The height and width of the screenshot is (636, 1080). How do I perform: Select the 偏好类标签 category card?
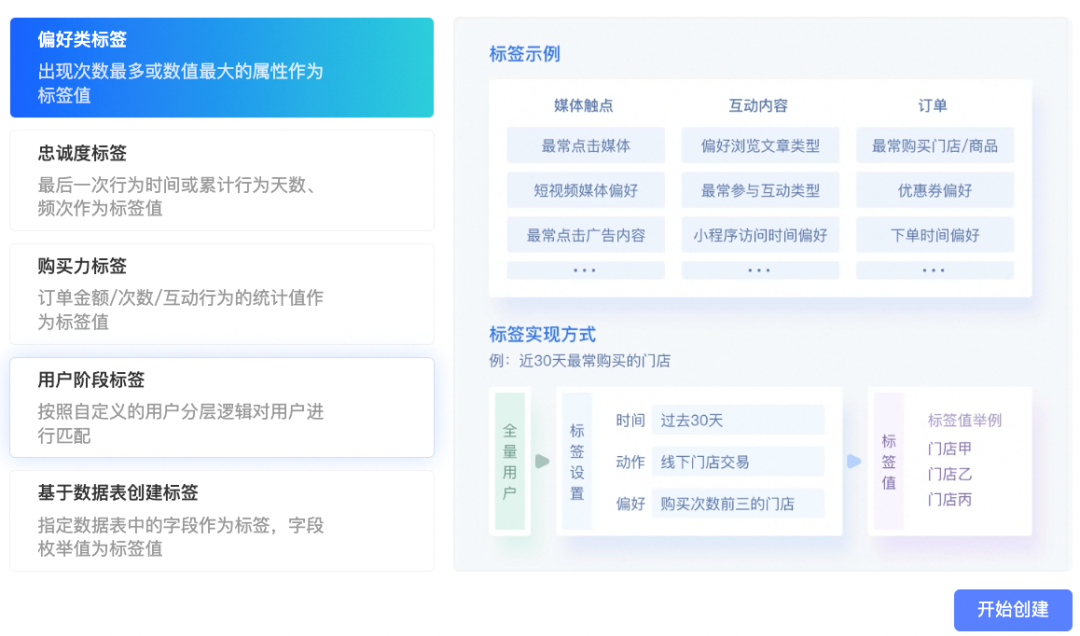pyautogui.click(x=221, y=67)
